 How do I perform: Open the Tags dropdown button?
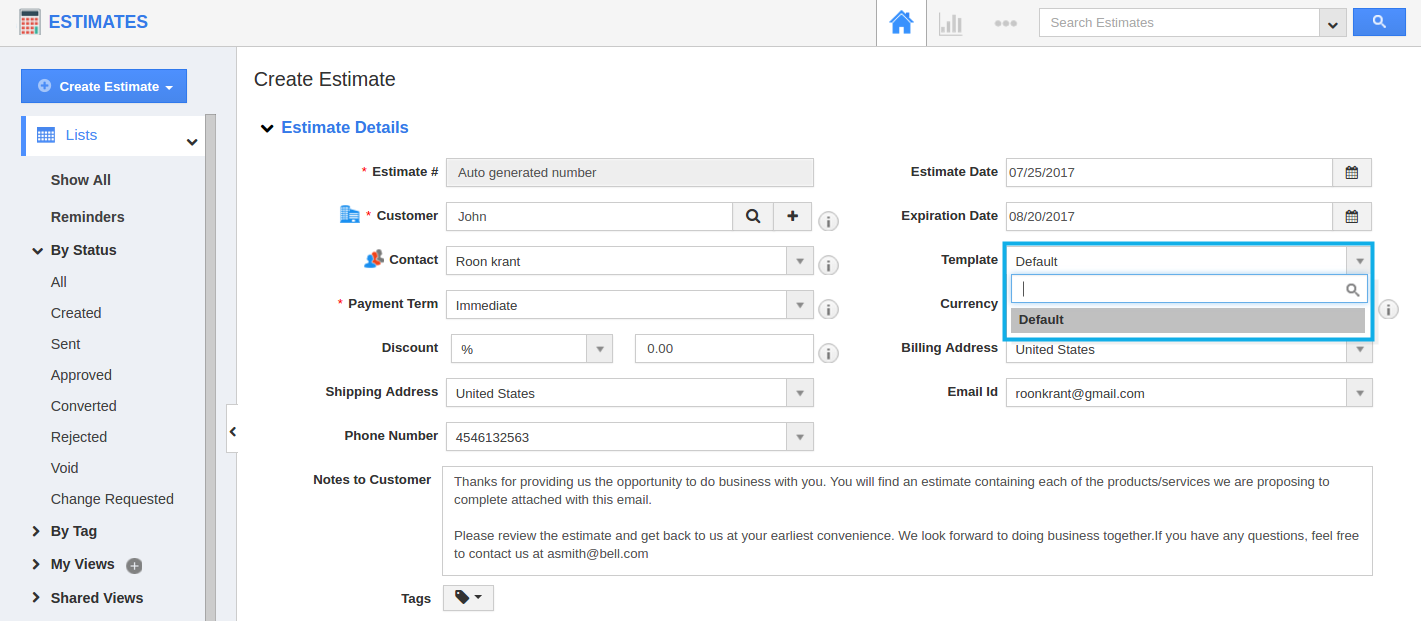click(x=468, y=598)
